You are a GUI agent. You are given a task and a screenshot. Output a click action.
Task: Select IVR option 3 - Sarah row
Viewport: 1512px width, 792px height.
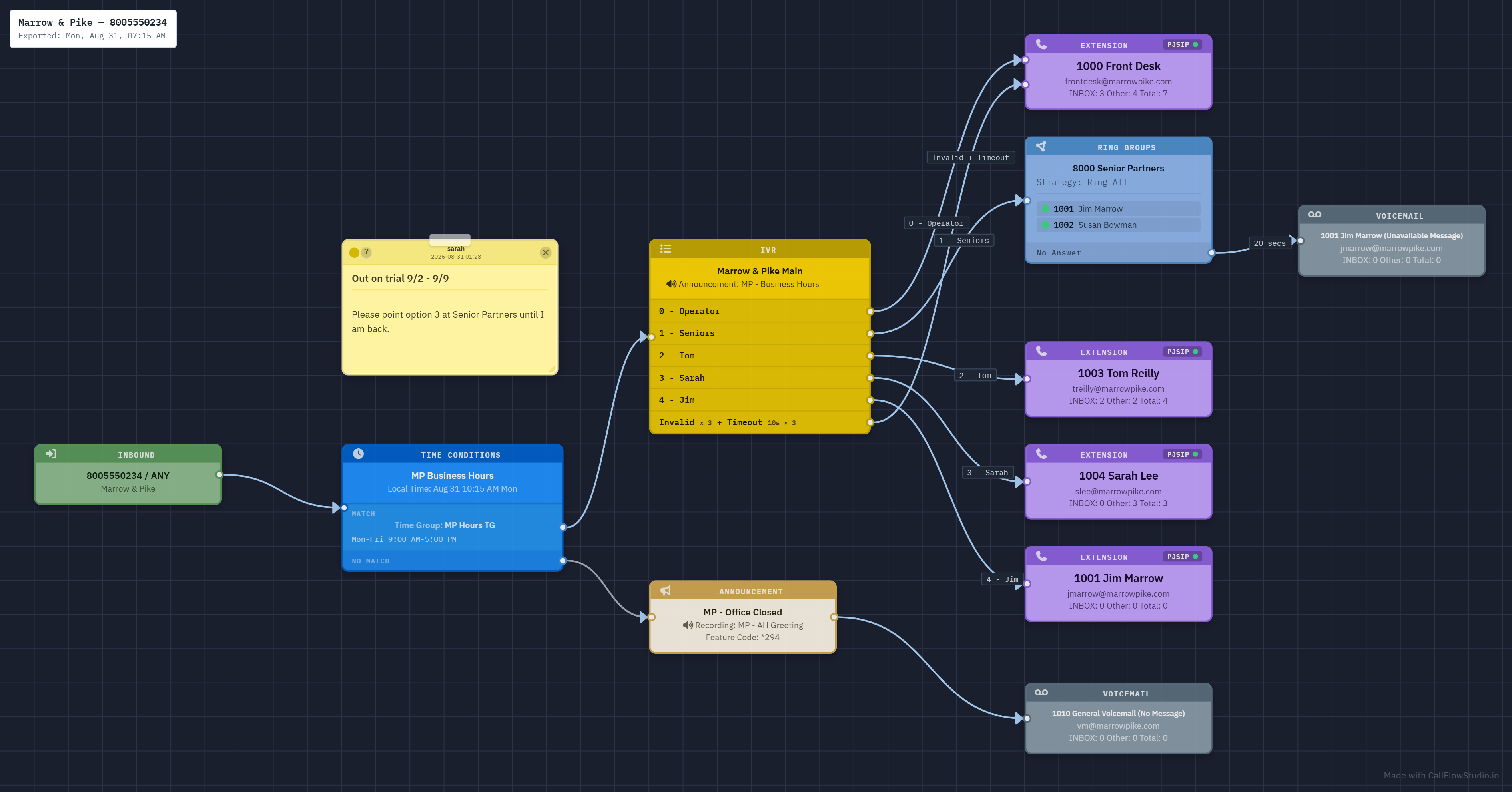point(760,378)
